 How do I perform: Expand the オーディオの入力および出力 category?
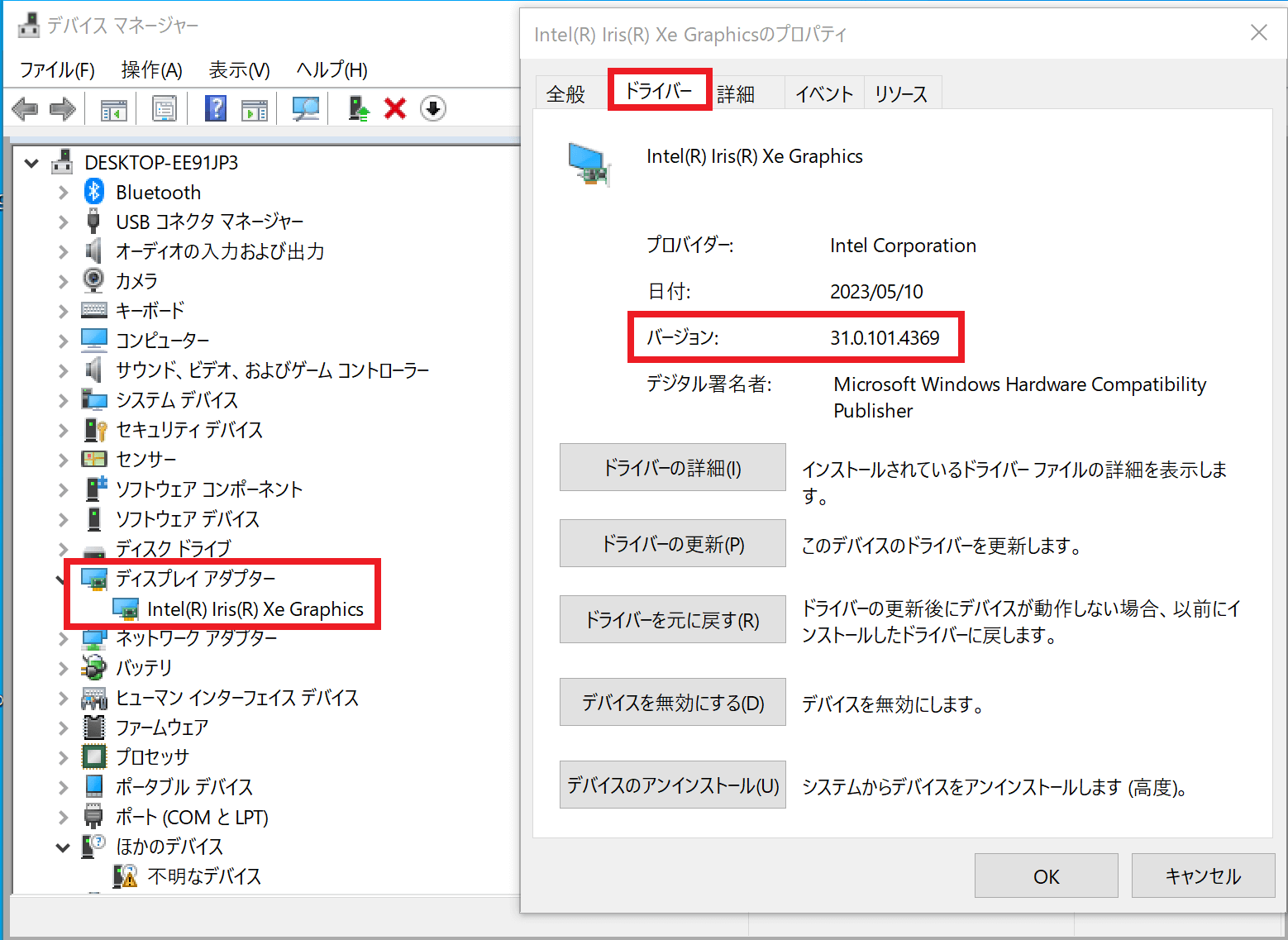63,252
